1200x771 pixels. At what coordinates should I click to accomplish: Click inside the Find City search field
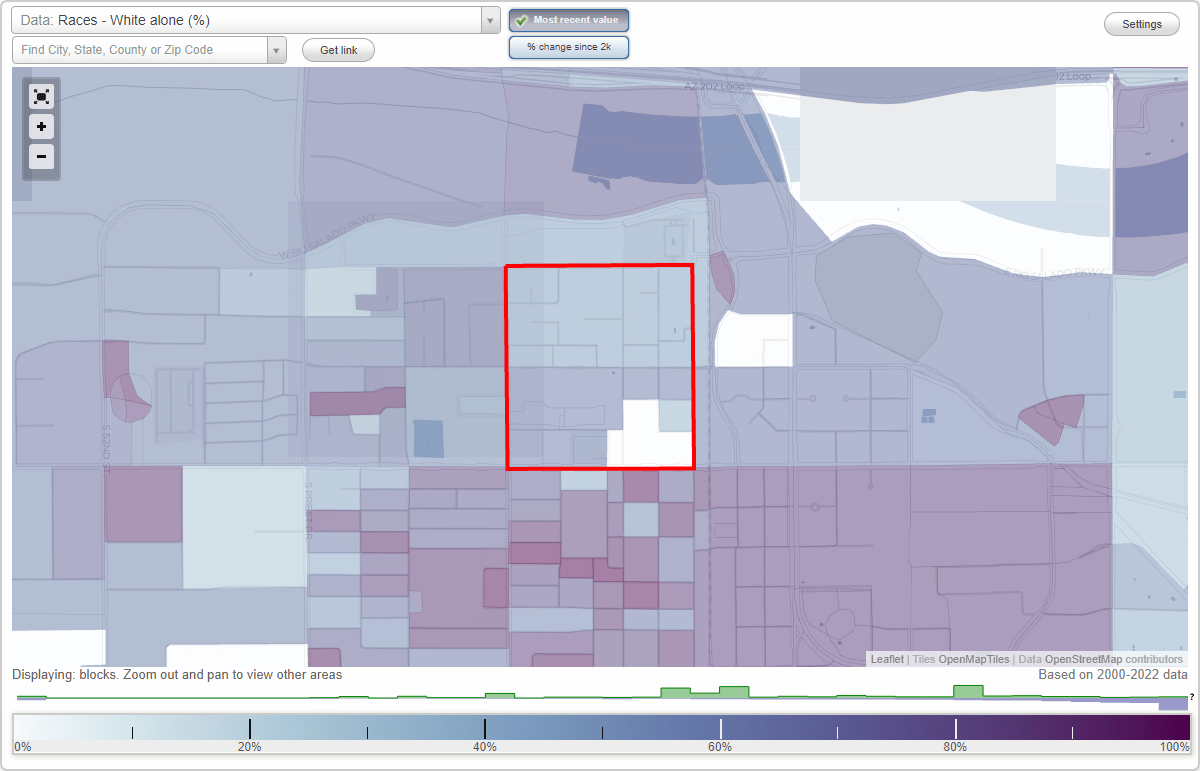tap(140, 48)
